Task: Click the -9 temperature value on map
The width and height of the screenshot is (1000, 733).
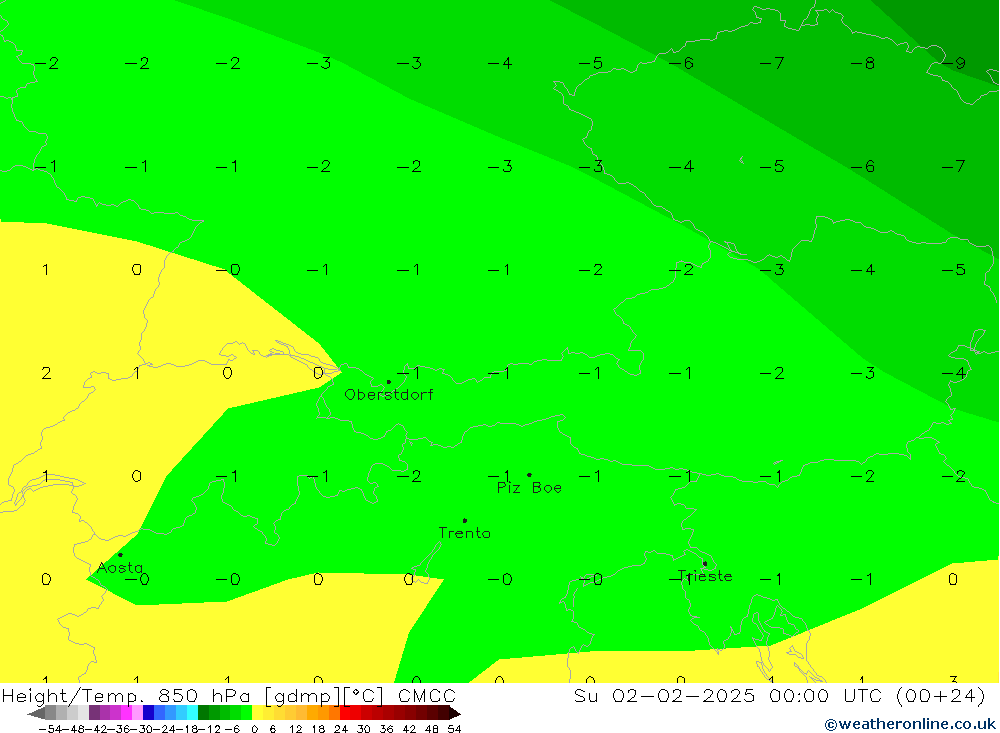Action: [x=954, y=63]
